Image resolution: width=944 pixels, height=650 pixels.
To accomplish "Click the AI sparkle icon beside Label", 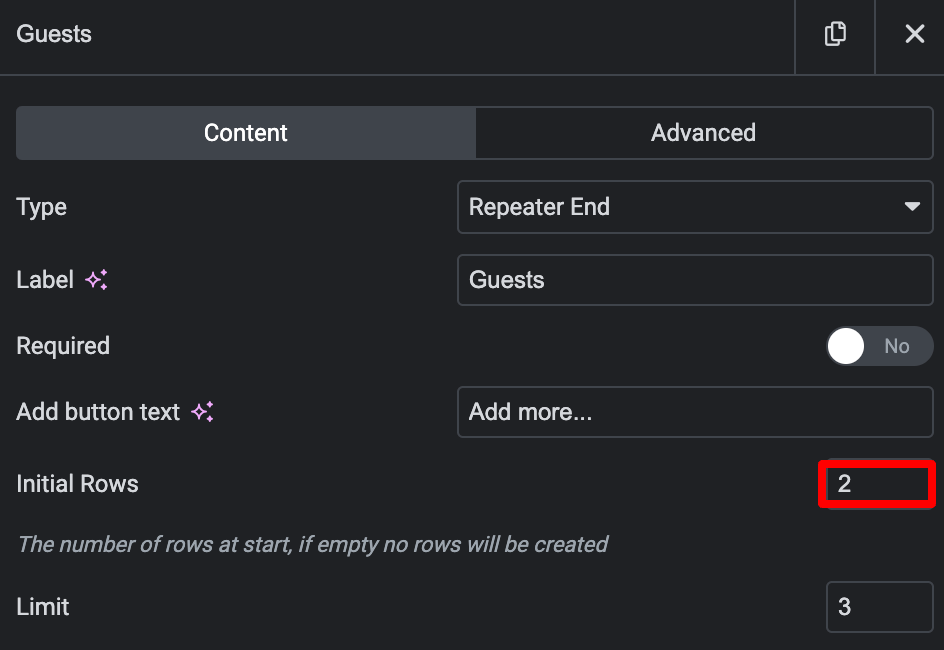I will (x=96, y=280).
